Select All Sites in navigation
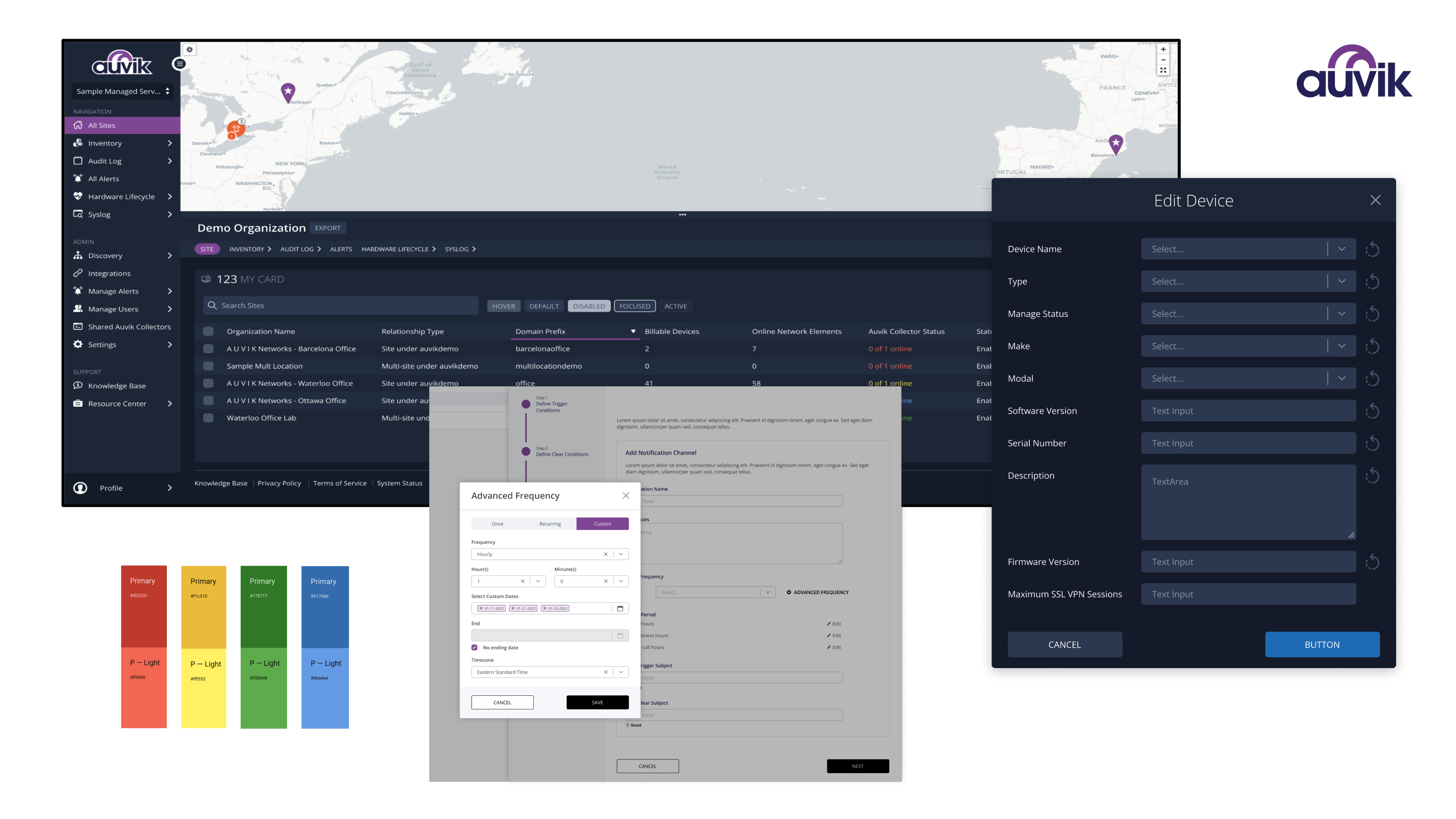Image resolution: width=1456 pixels, height=819 pixels. (122, 126)
